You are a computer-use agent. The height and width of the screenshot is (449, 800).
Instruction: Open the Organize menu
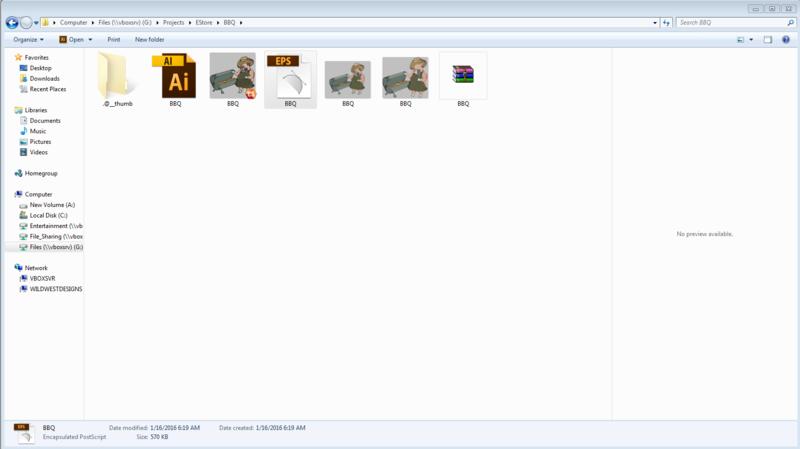pos(29,39)
